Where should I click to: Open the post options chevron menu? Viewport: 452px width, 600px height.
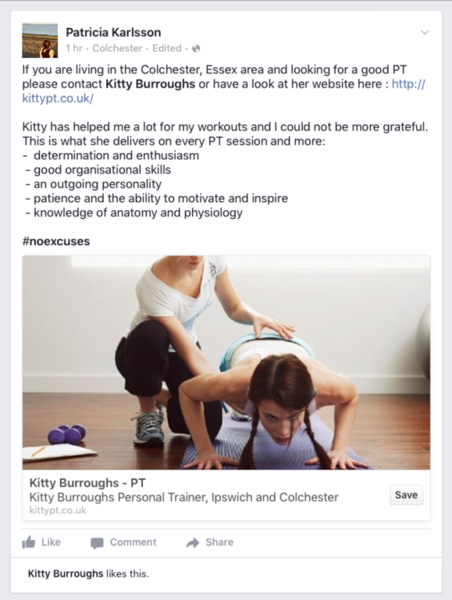click(424, 33)
